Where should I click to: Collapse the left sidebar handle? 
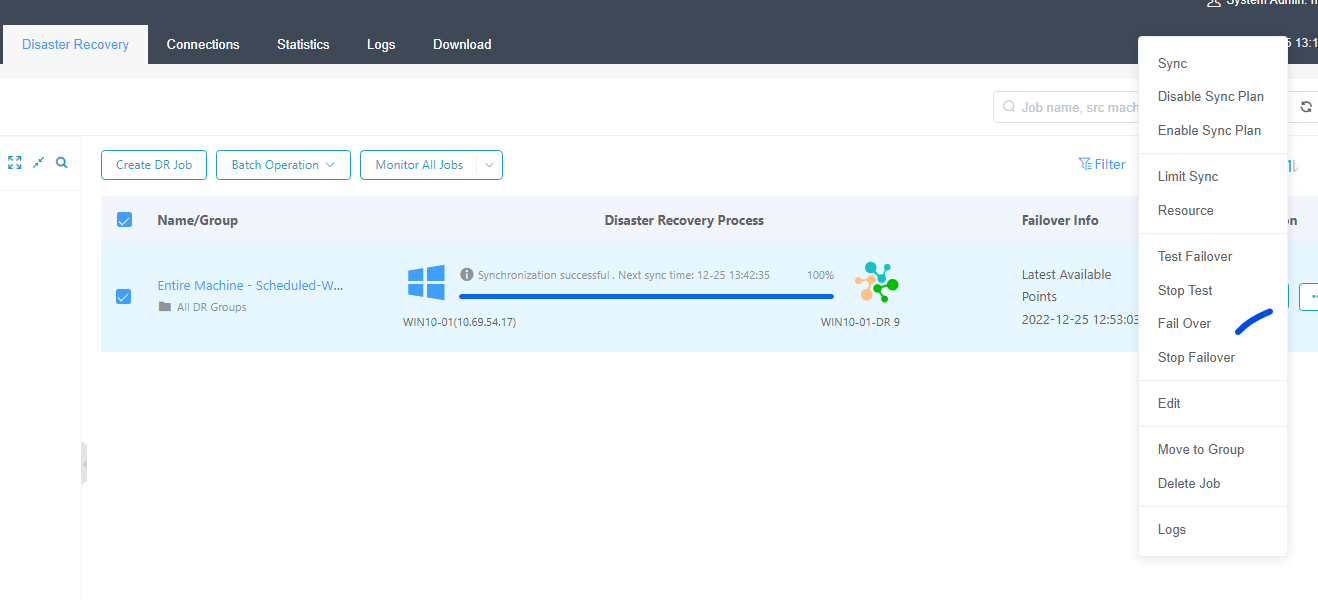[85, 464]
